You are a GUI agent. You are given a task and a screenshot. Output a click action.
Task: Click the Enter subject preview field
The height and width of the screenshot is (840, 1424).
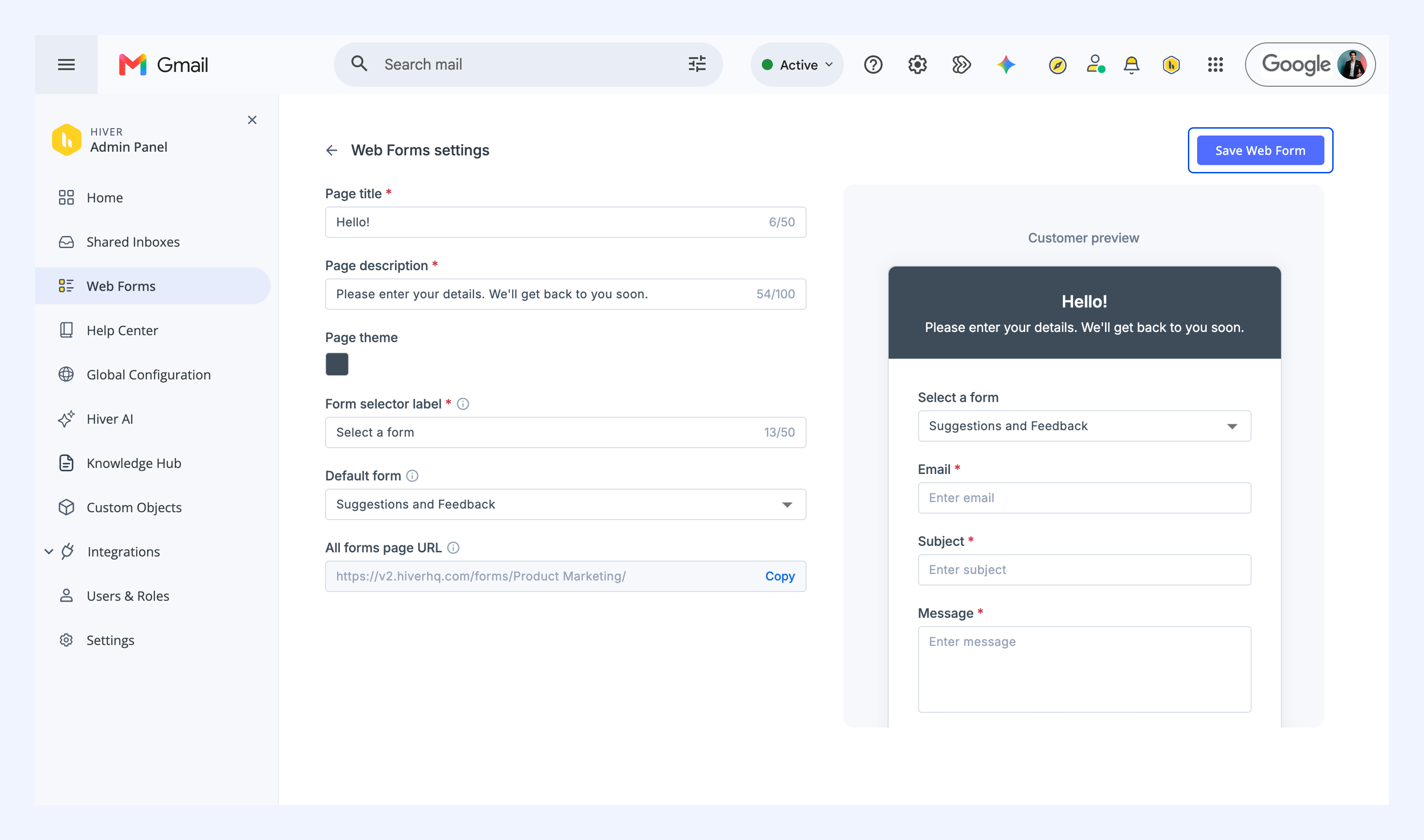click(1084, 570)
